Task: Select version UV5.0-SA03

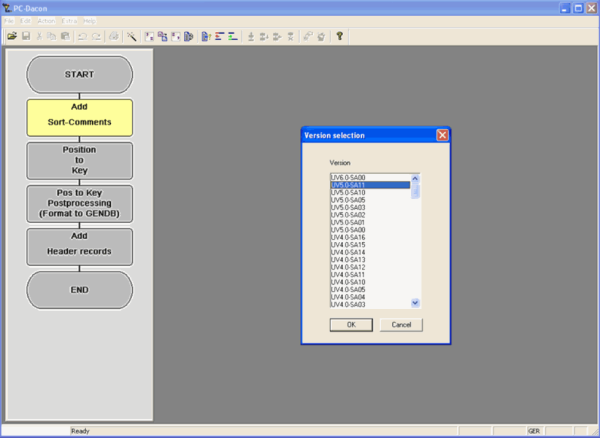Action: pos(370,207)
